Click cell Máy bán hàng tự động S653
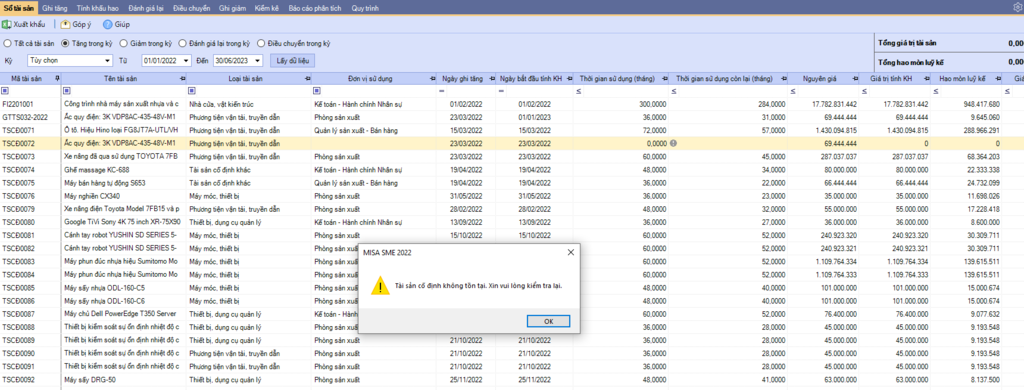The height and width of the screenshot is (390, 1024). point(124,183)
